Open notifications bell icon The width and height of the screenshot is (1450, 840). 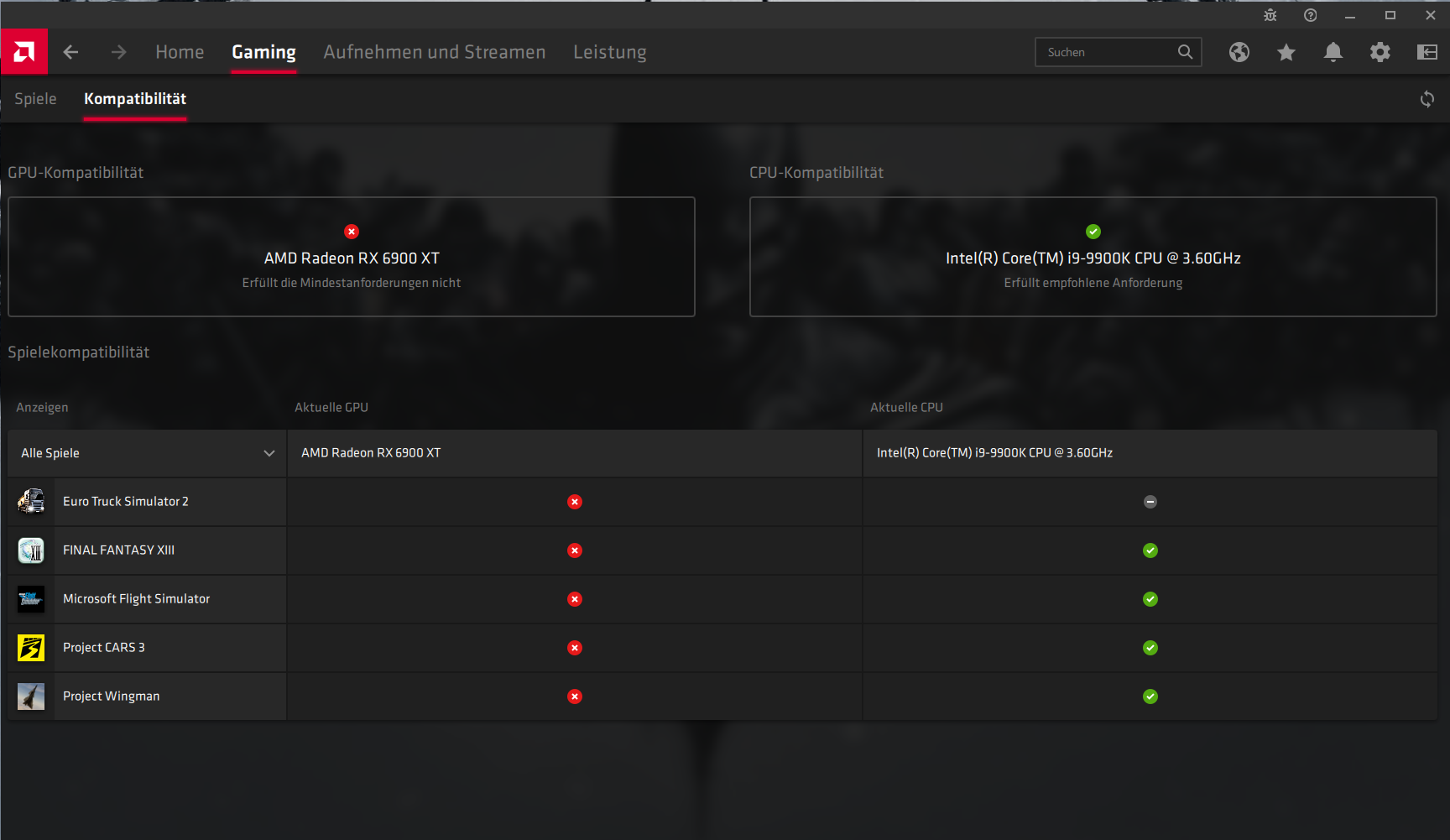pos(1333,52)
